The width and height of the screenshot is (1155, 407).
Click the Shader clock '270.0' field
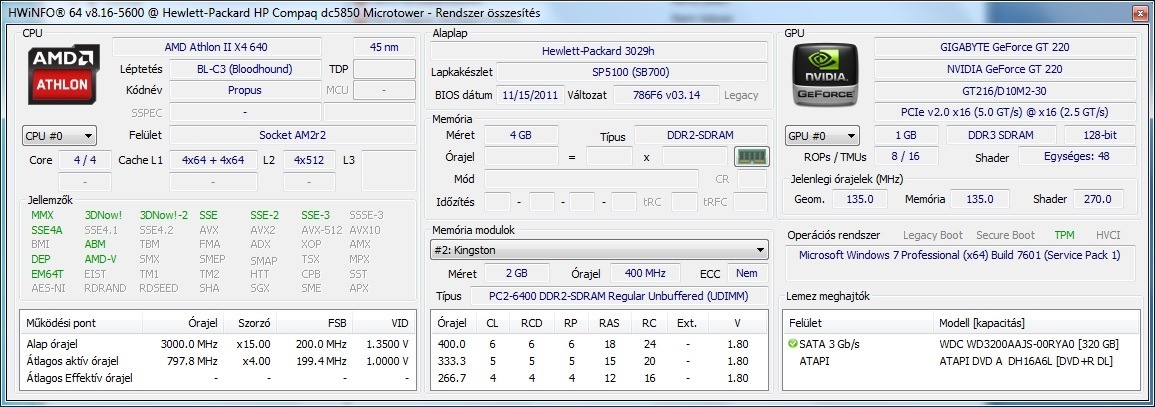click(1098, 199)
